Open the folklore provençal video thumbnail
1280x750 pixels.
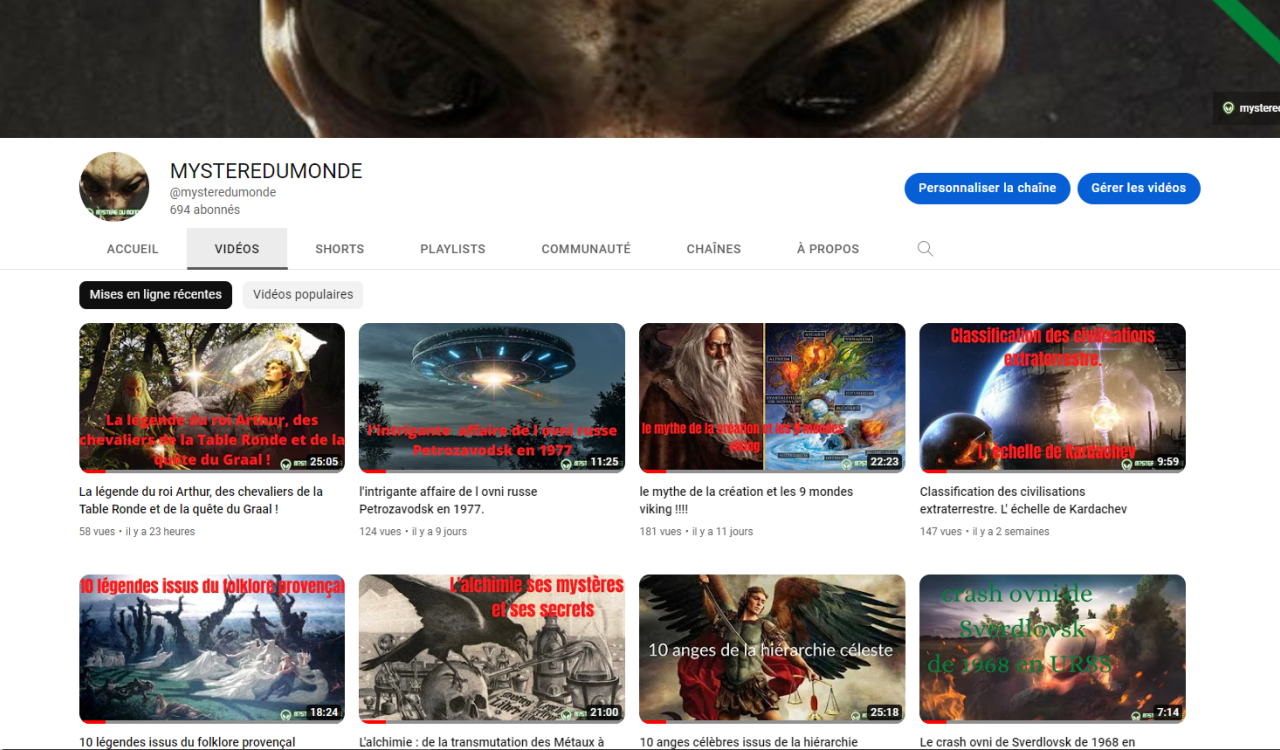pos(212,649)
